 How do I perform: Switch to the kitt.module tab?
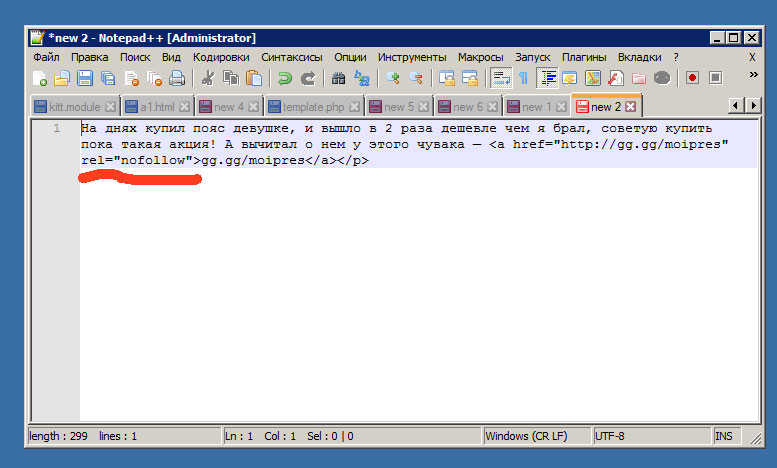tap(74, 107)
